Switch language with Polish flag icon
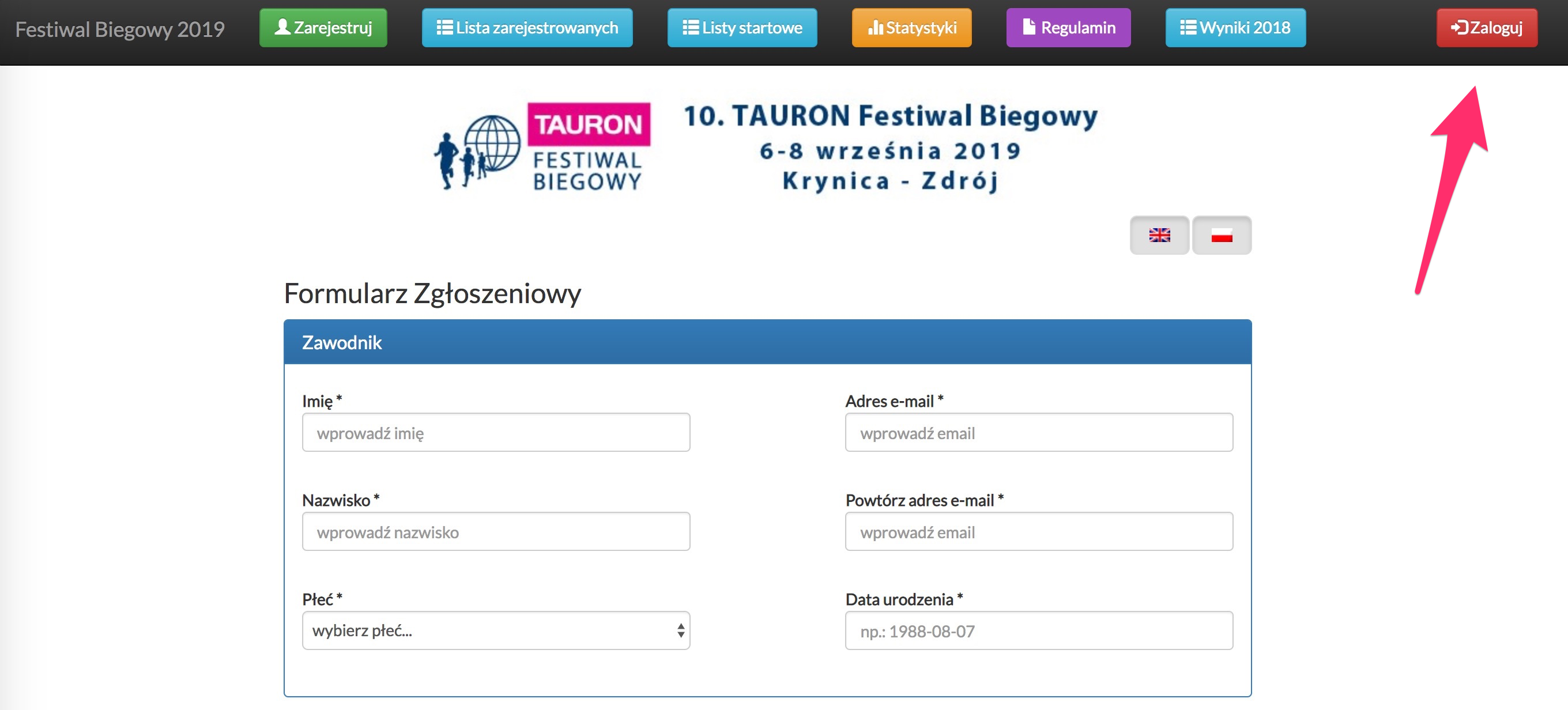Viewport: 1568px width, 710px height. click(x=1221, y=236)
